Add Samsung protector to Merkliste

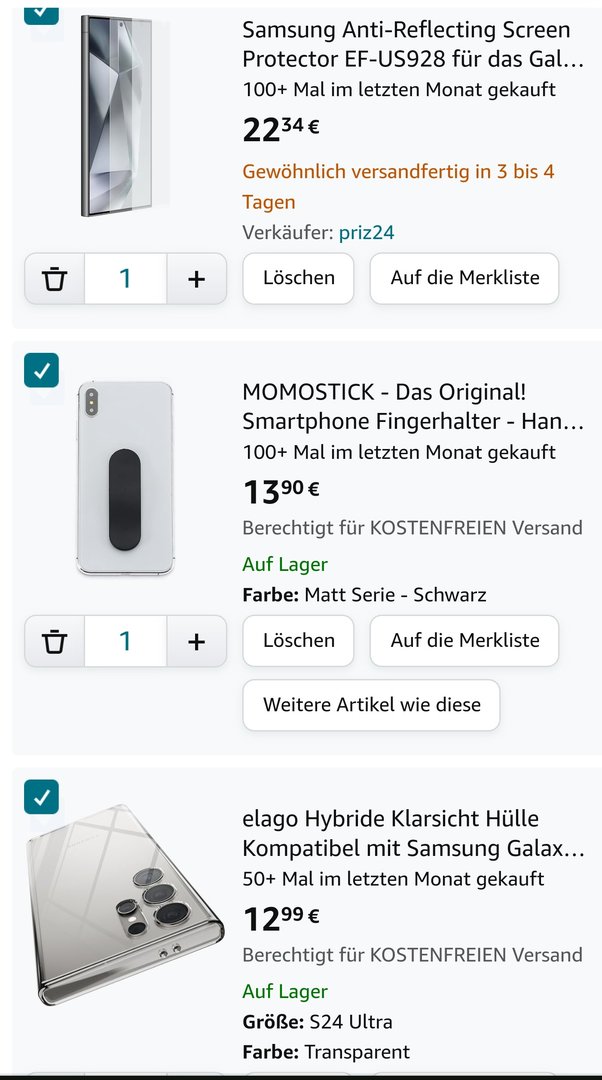[x=464, y=278]
